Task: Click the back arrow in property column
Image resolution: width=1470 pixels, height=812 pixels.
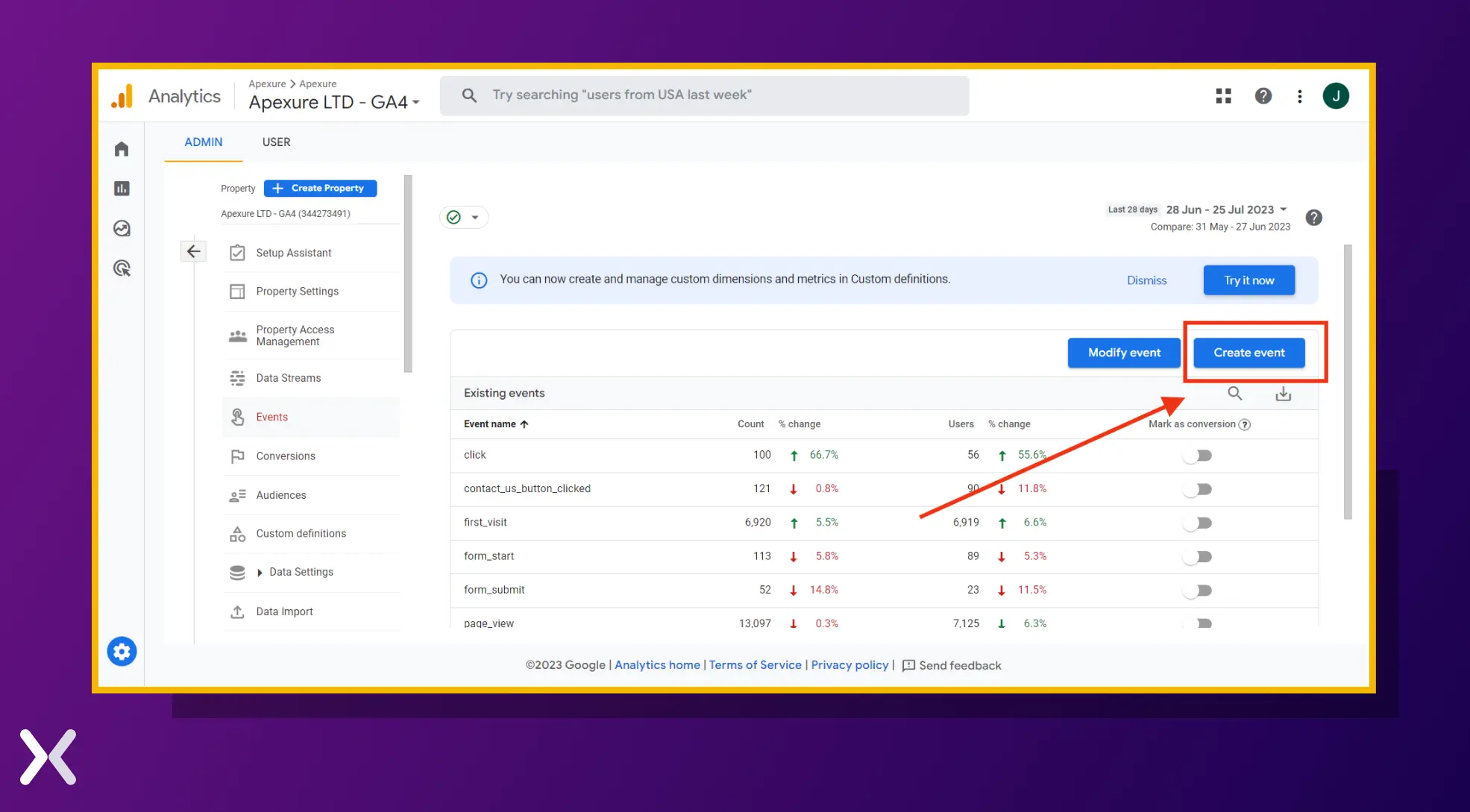Action: (x=193, y=251)
